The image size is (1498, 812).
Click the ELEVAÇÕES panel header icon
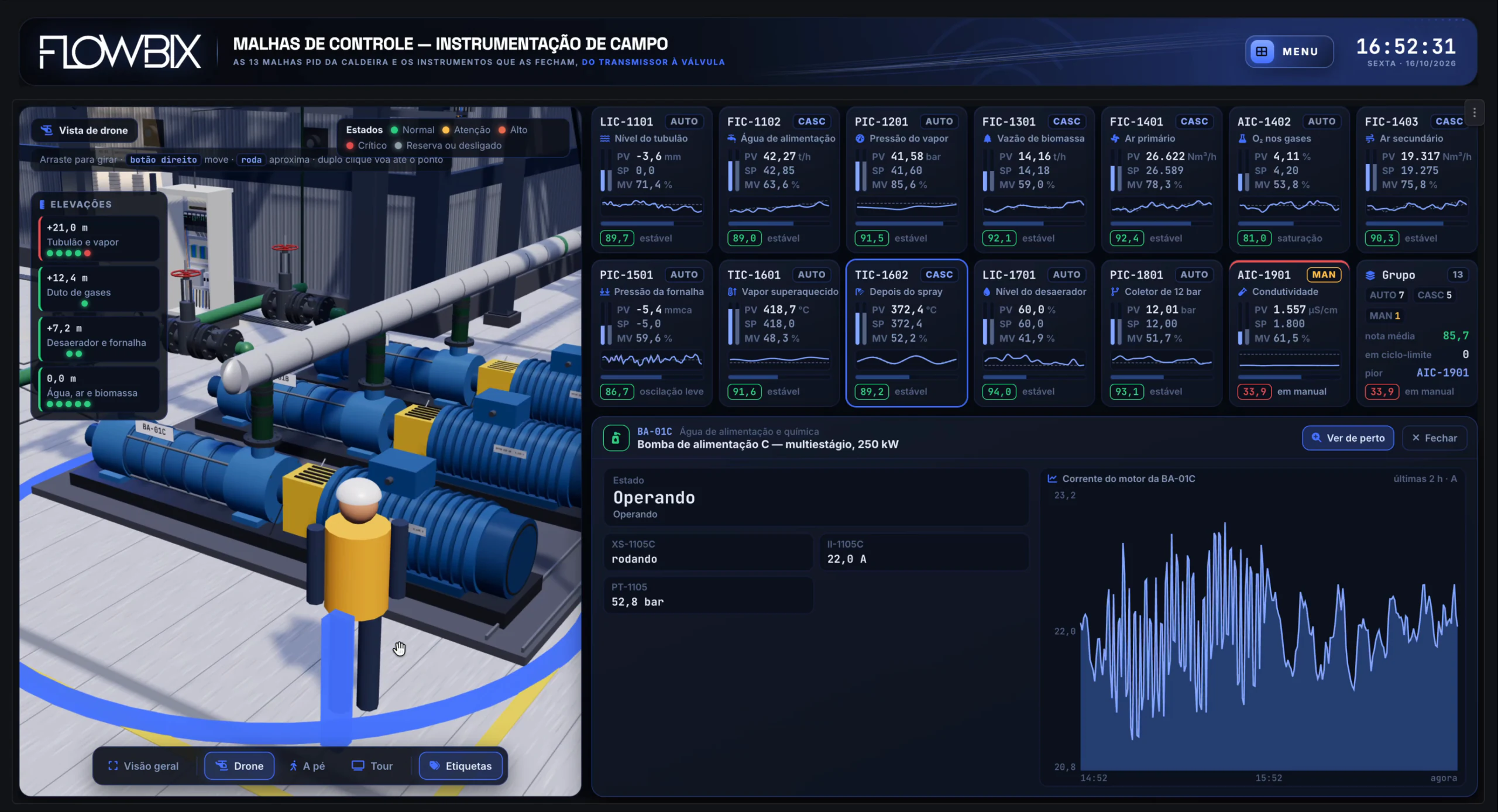(42, 204)
